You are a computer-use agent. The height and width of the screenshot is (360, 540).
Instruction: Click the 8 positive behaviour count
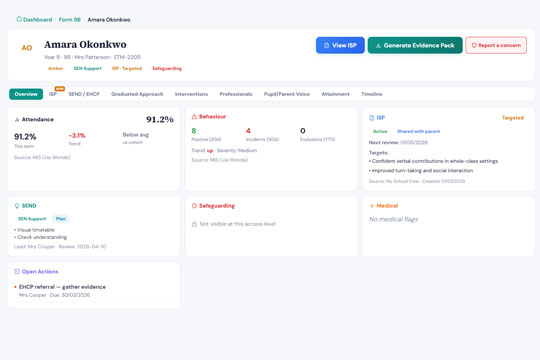coord(194,131)
